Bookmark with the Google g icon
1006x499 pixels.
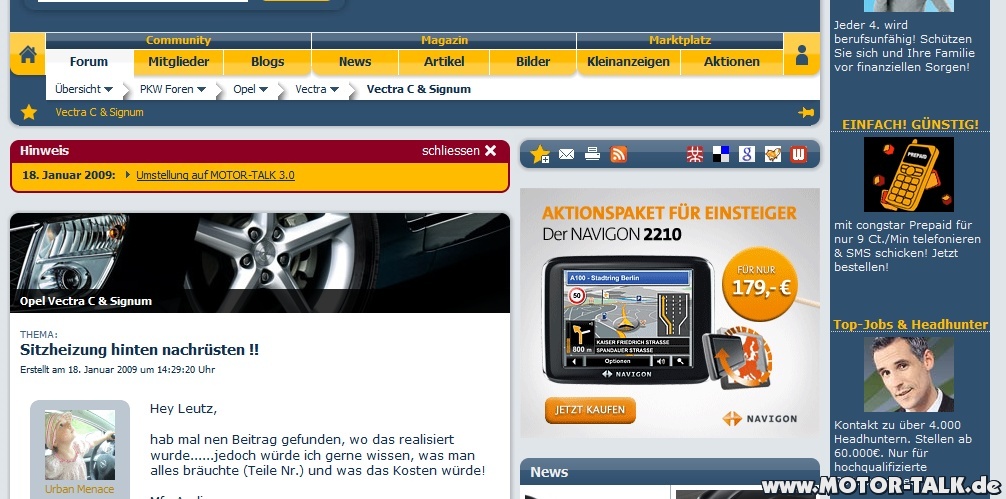point(747,154)
